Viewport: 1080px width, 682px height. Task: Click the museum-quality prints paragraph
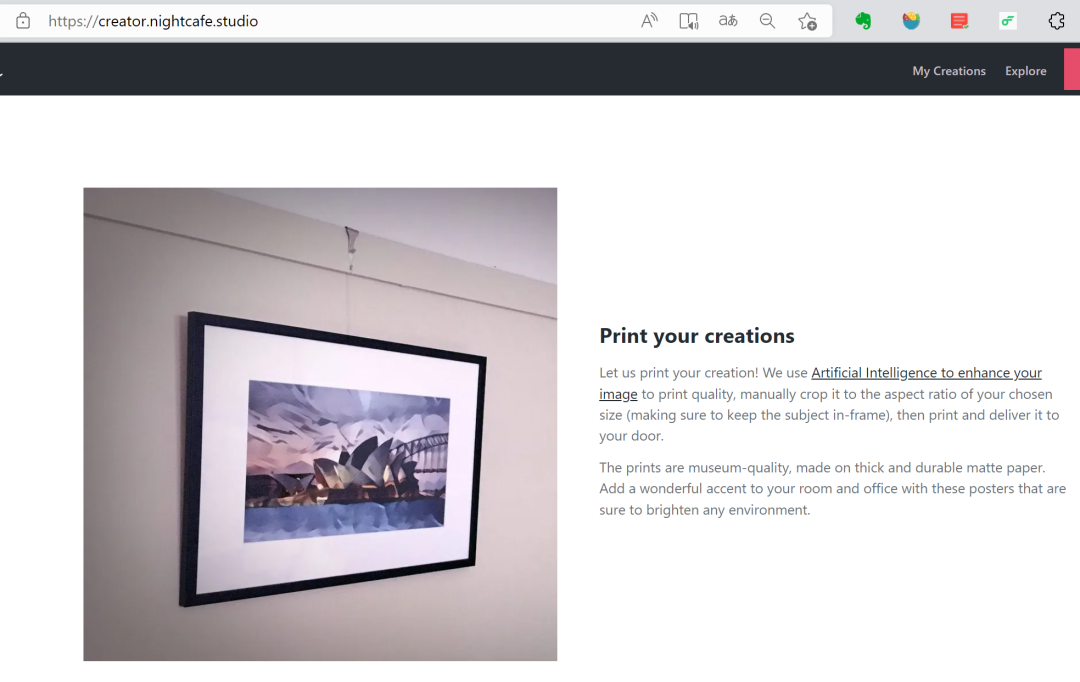(832, 489)
